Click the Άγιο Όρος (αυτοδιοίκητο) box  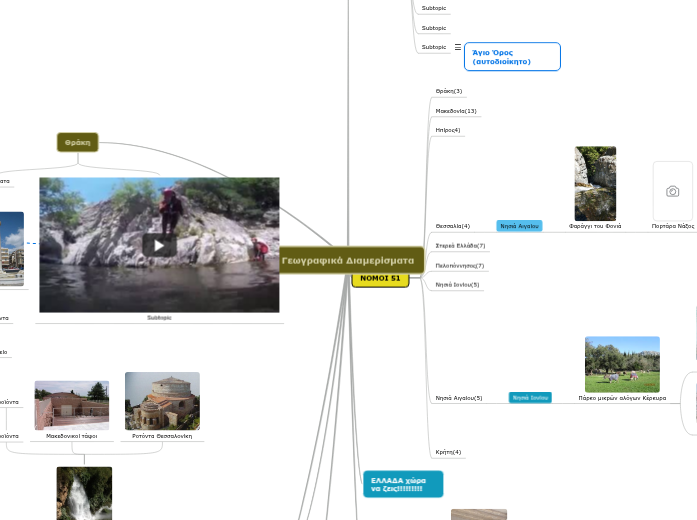511,57
